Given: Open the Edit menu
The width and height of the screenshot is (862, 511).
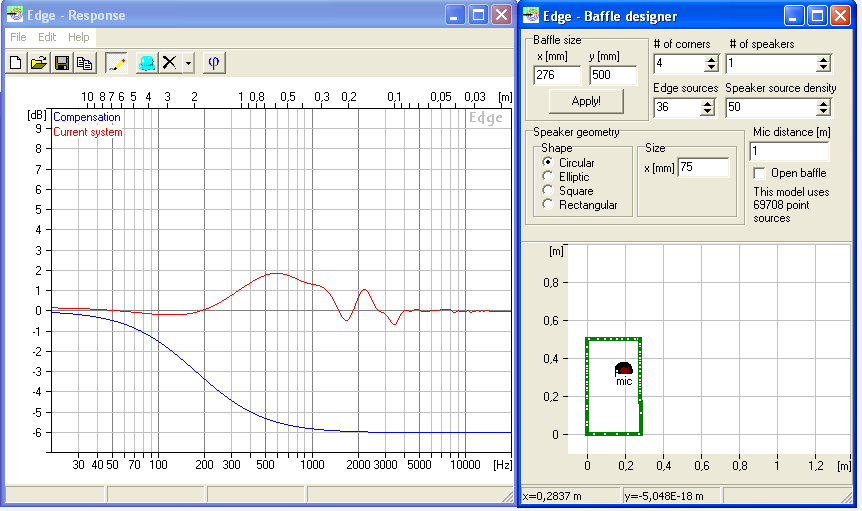Looking at the screenshot, I should [x=47, y=37].
